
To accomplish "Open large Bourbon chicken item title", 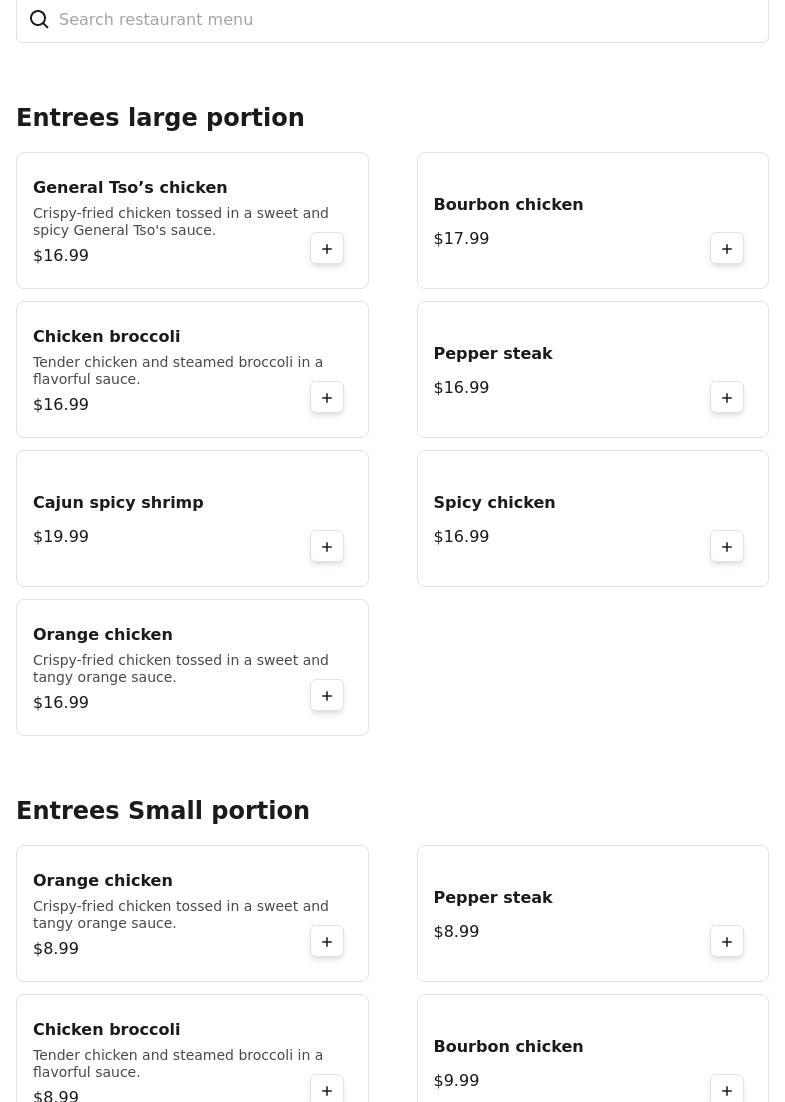I will point(508,205).
